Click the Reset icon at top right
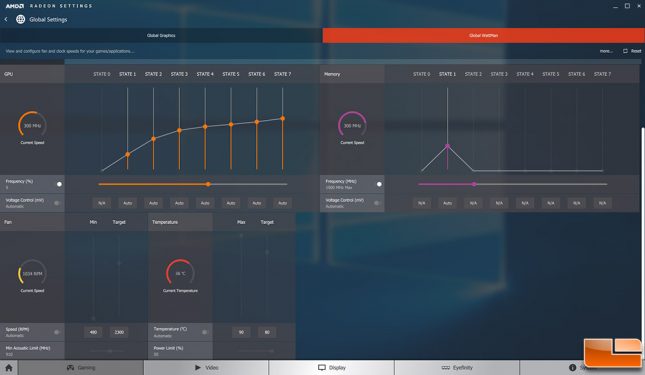This screenshot has width=645, height=375. click(625, 51)
